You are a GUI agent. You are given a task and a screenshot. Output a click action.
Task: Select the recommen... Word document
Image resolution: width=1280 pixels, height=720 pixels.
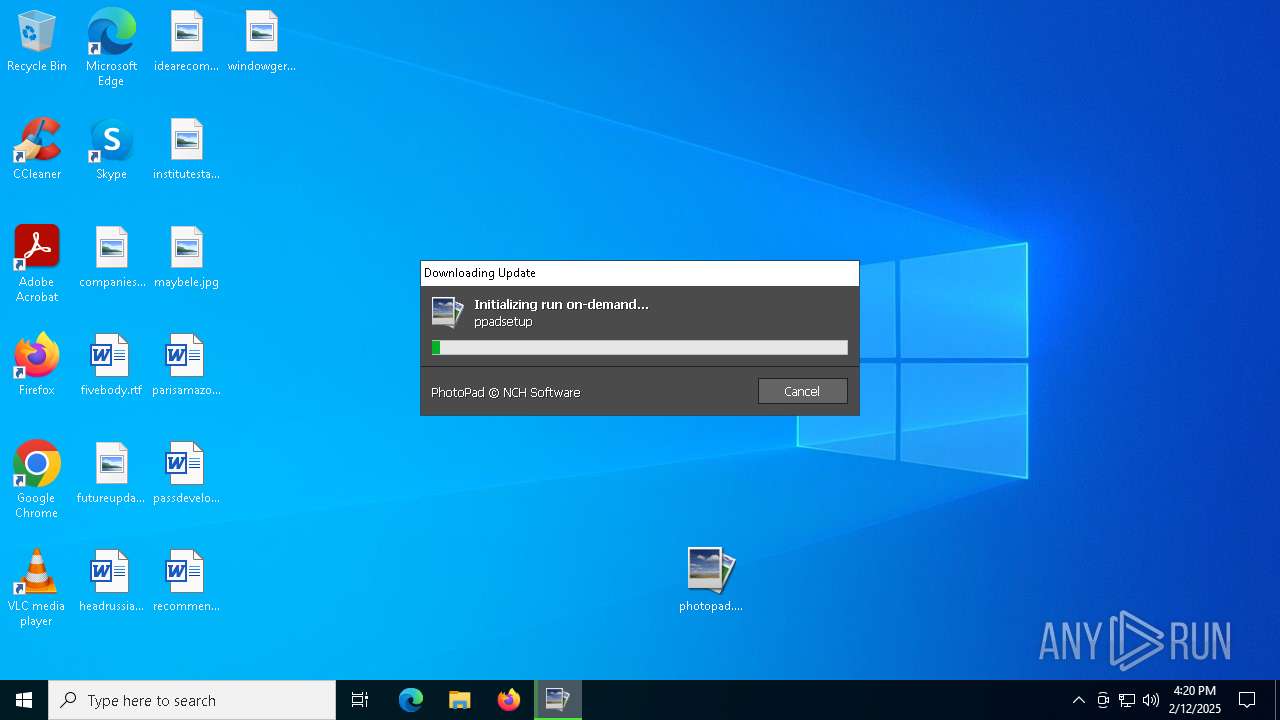[186, 582]
